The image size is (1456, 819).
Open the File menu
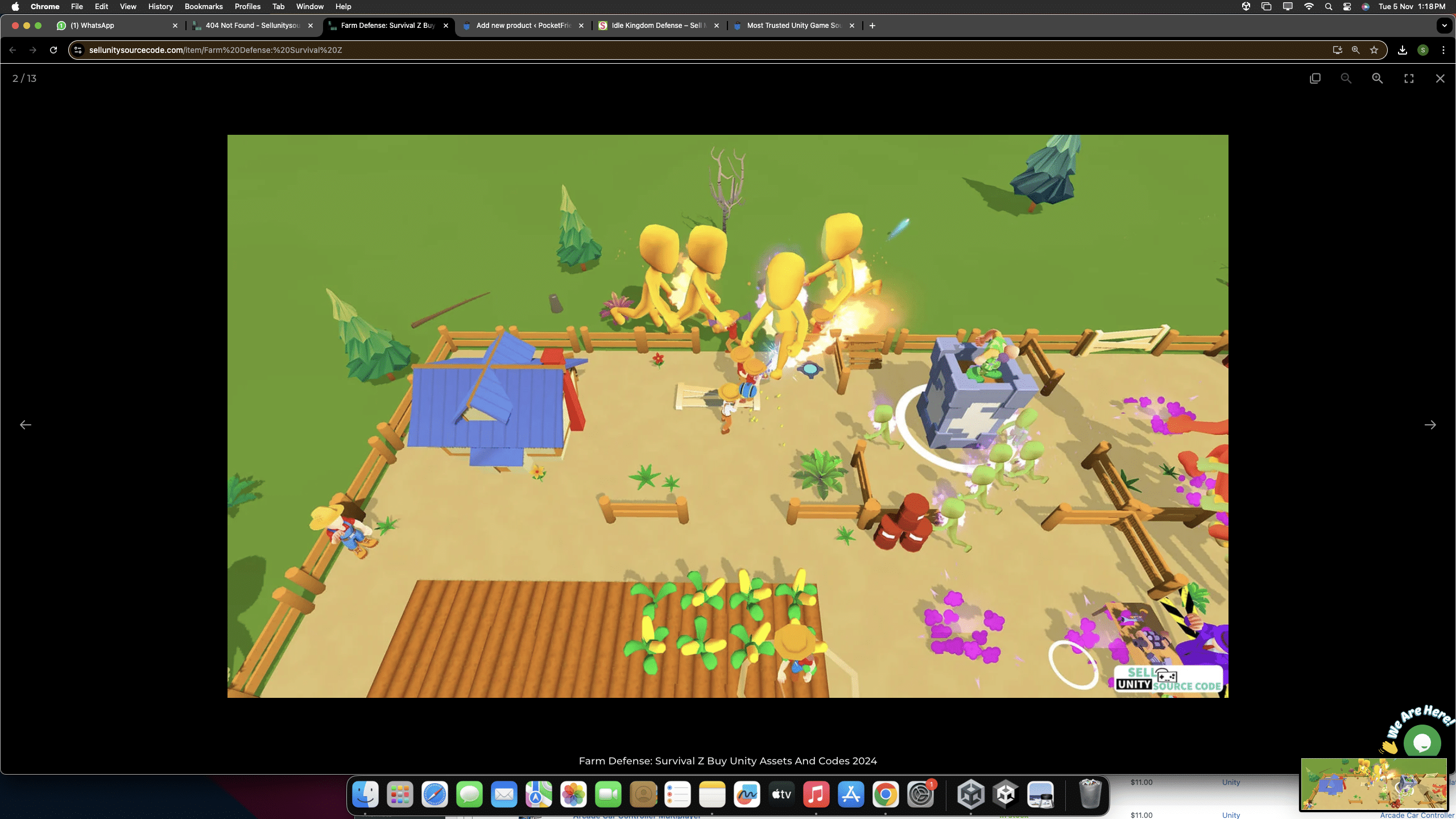77,7
